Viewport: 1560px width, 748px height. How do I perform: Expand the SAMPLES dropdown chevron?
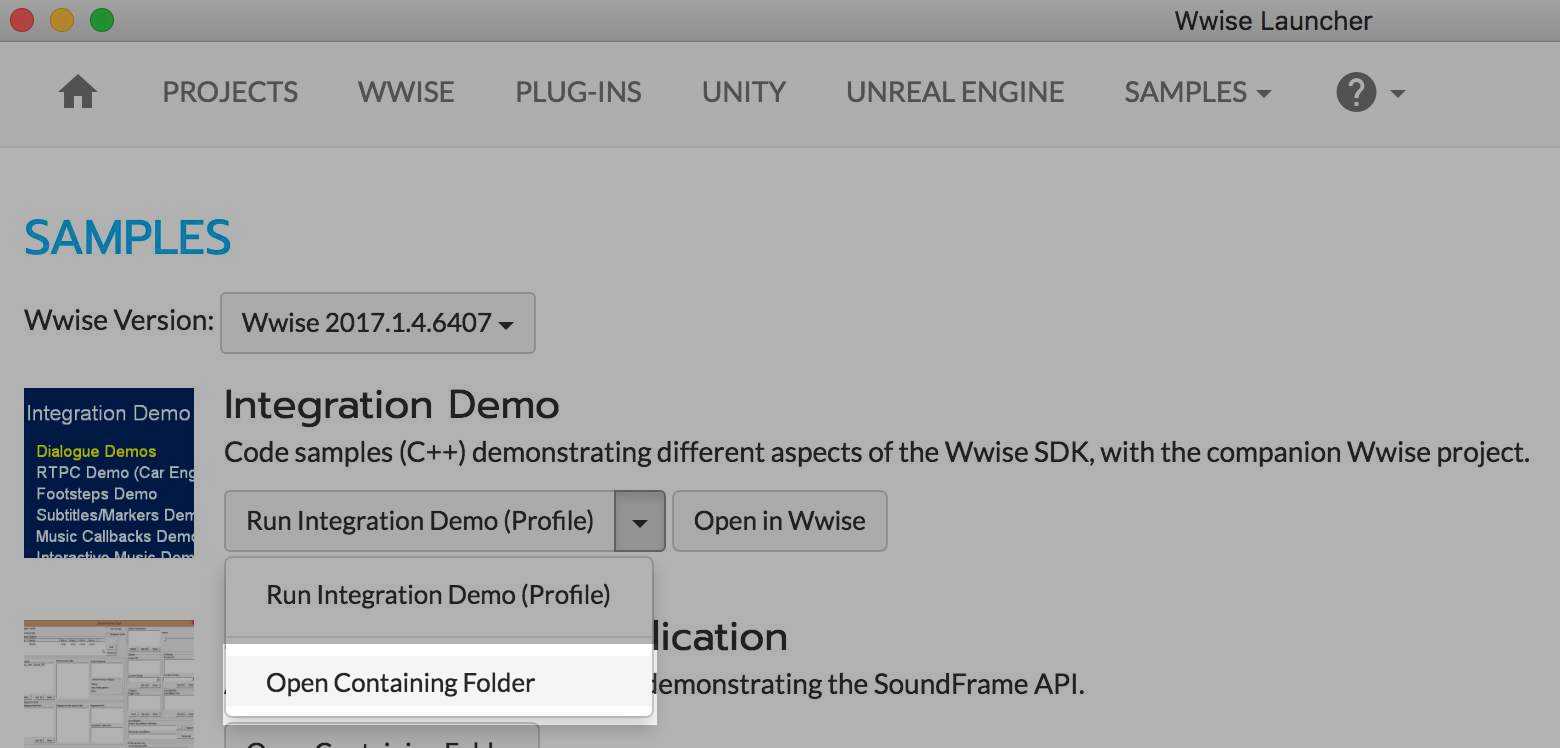1264,93
